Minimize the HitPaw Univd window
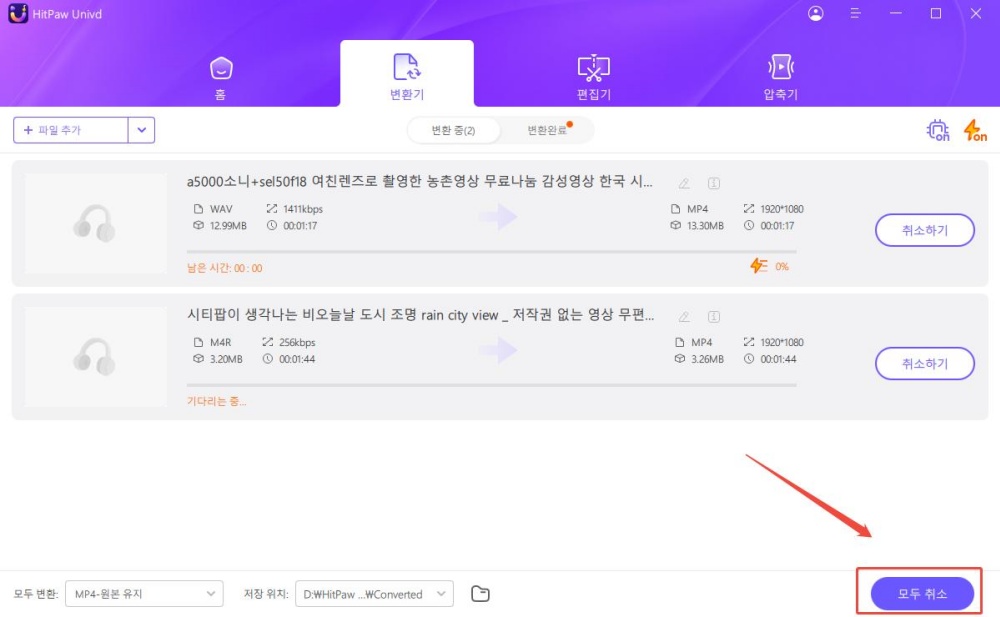Screen dimensions: 1000x617 click(x=895, y=13)
